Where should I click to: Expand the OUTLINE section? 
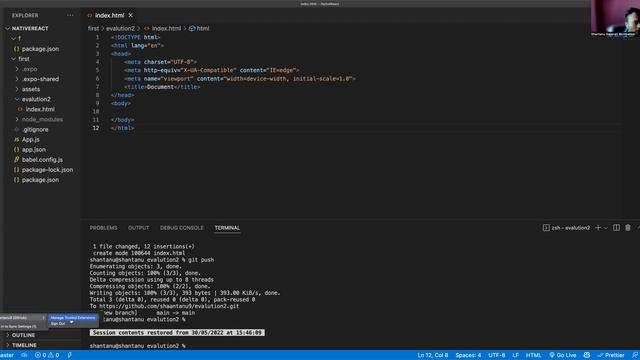pos(23,335)
